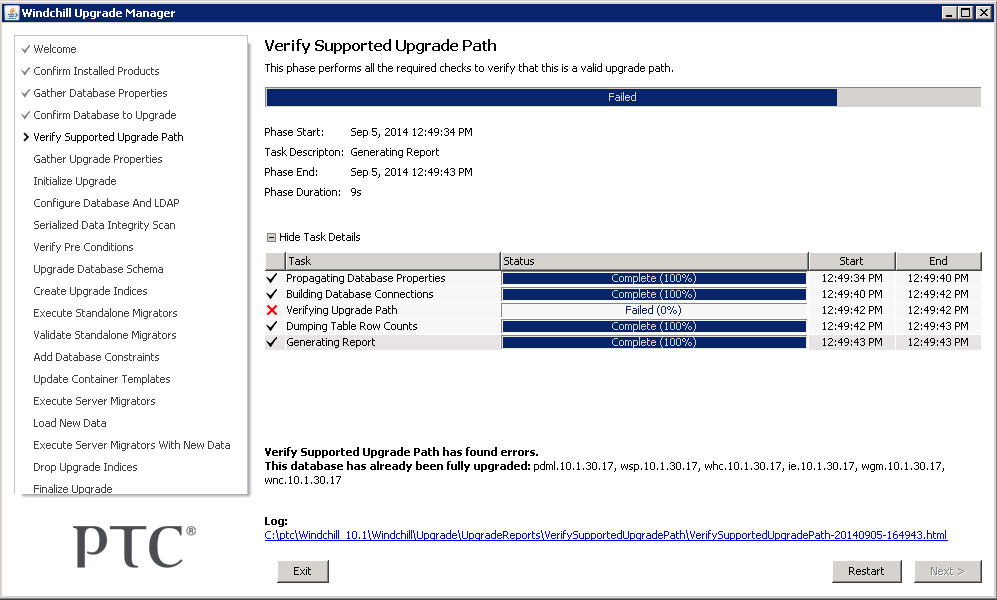This screenshot has height=600, width=997.
Task: Select the Finalize Upgrade step
Action: [x=73, y=489]
